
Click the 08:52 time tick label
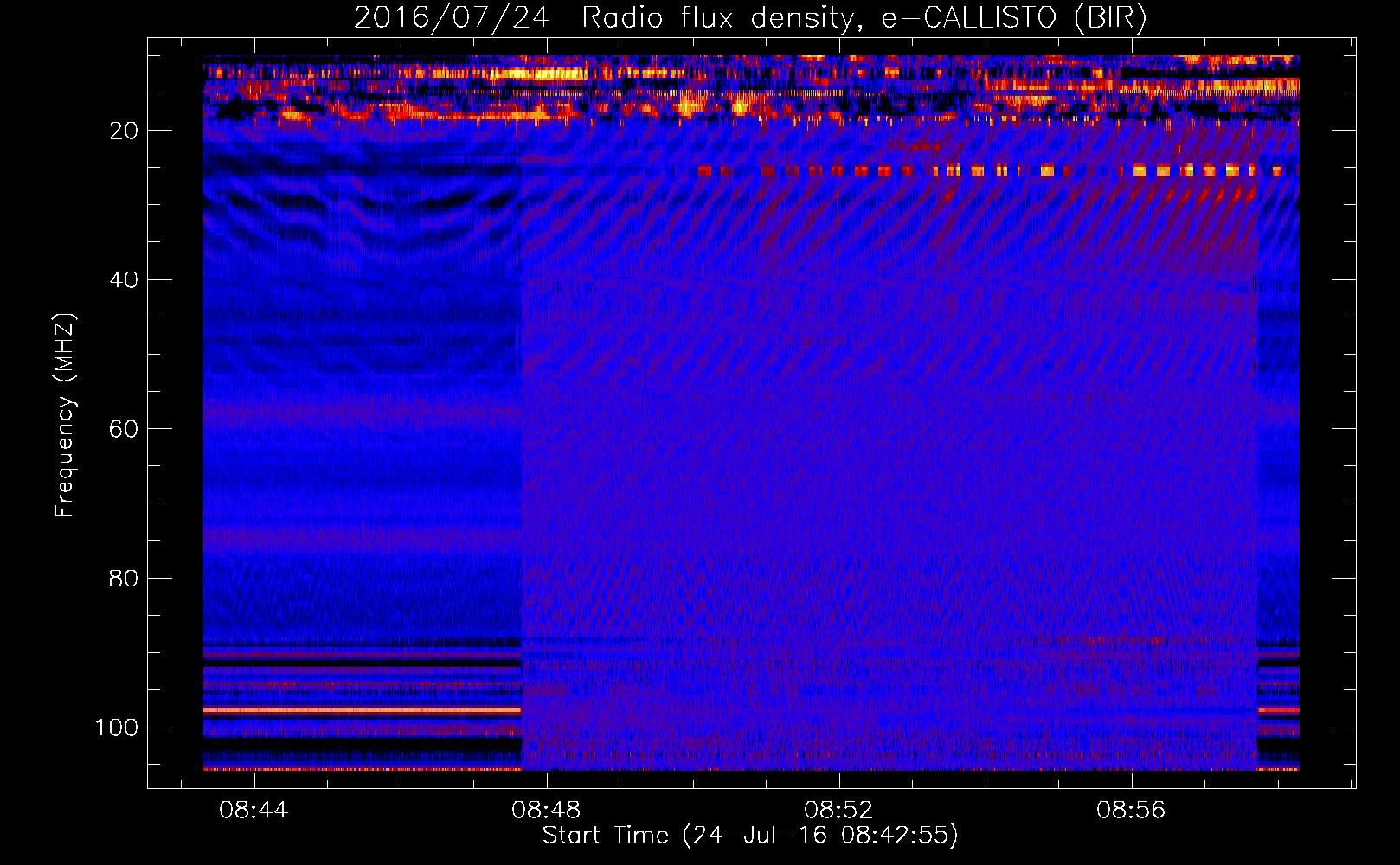838,810
